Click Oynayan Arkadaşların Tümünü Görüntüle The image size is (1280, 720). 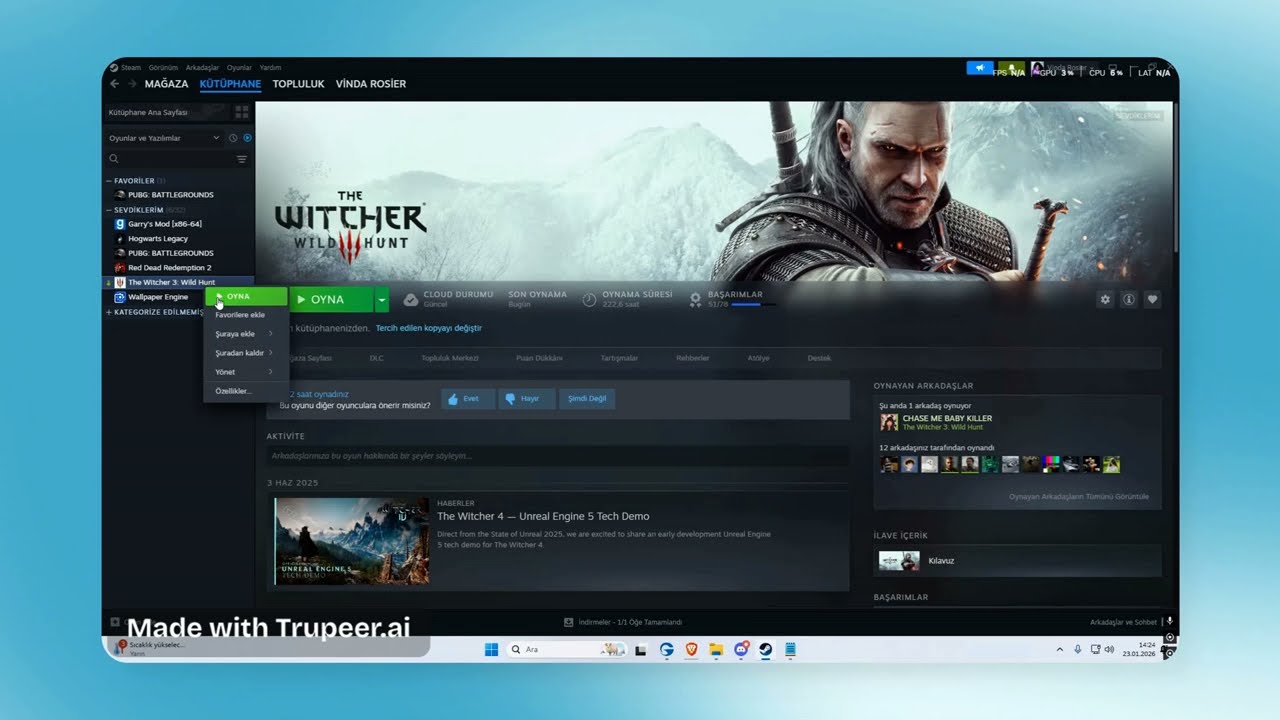(x=1078, y=496)
